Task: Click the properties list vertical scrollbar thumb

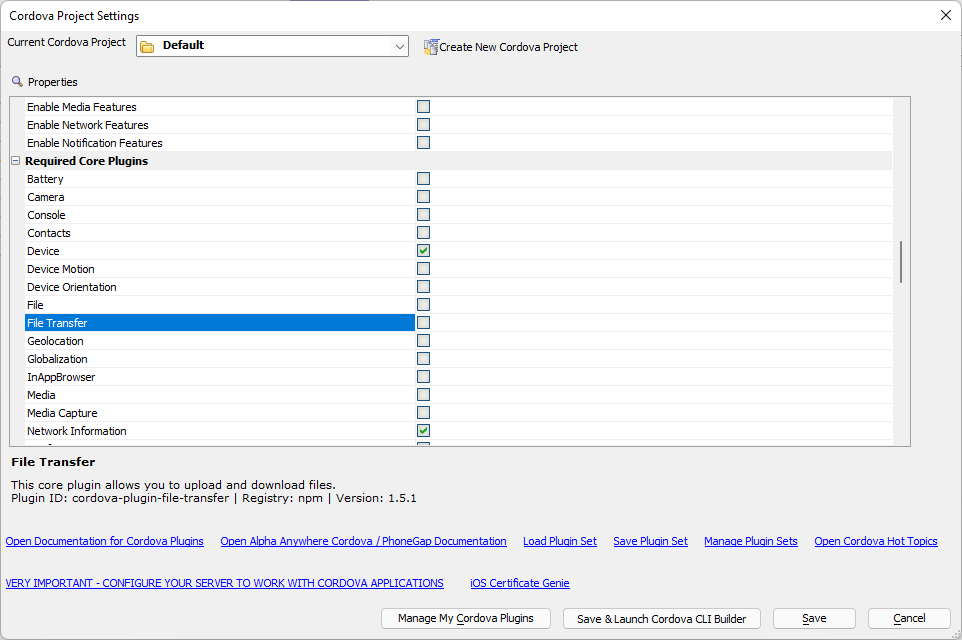Action: (901, 262)
